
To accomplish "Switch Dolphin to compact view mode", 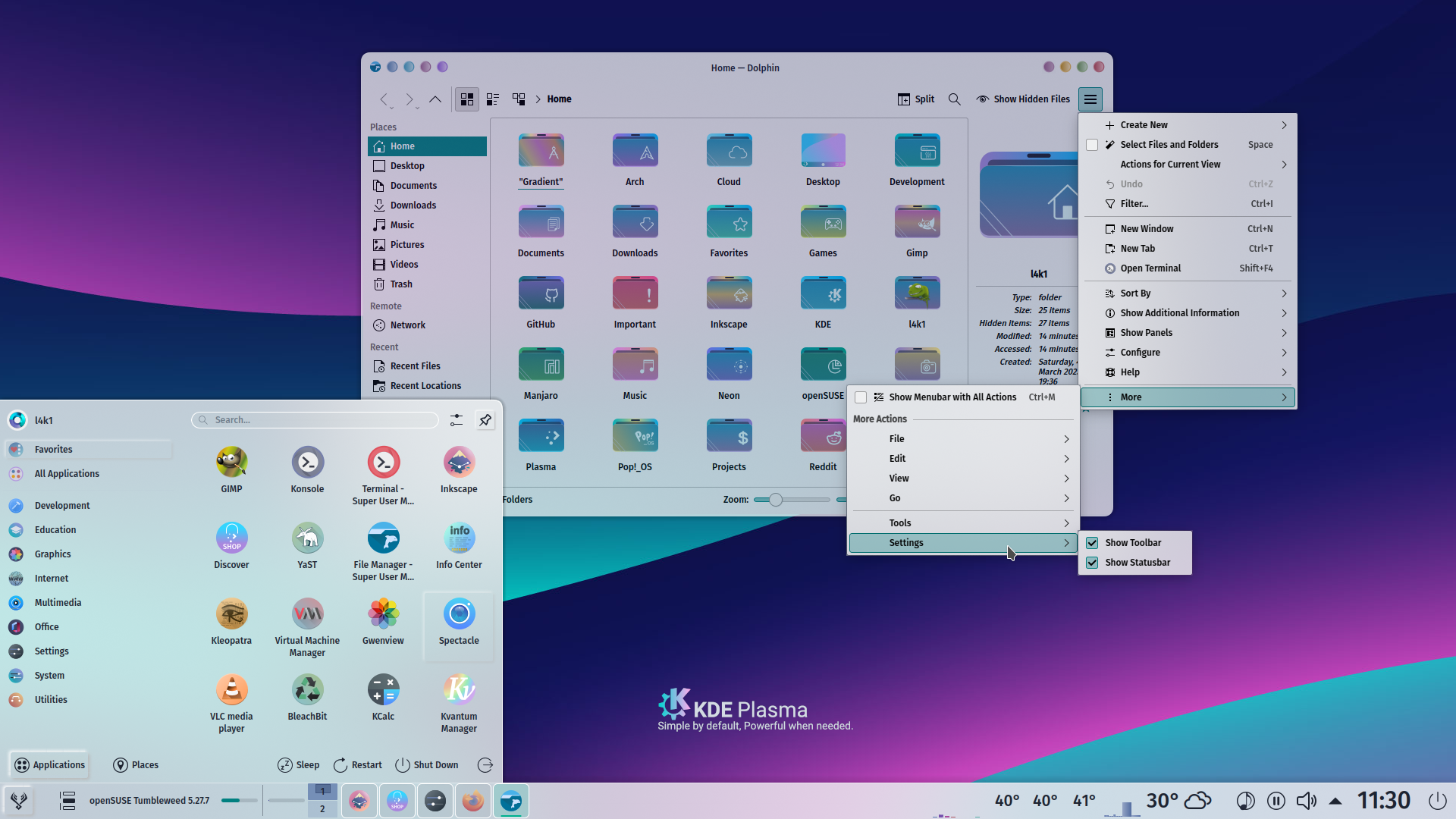I will tap(493, 99).
